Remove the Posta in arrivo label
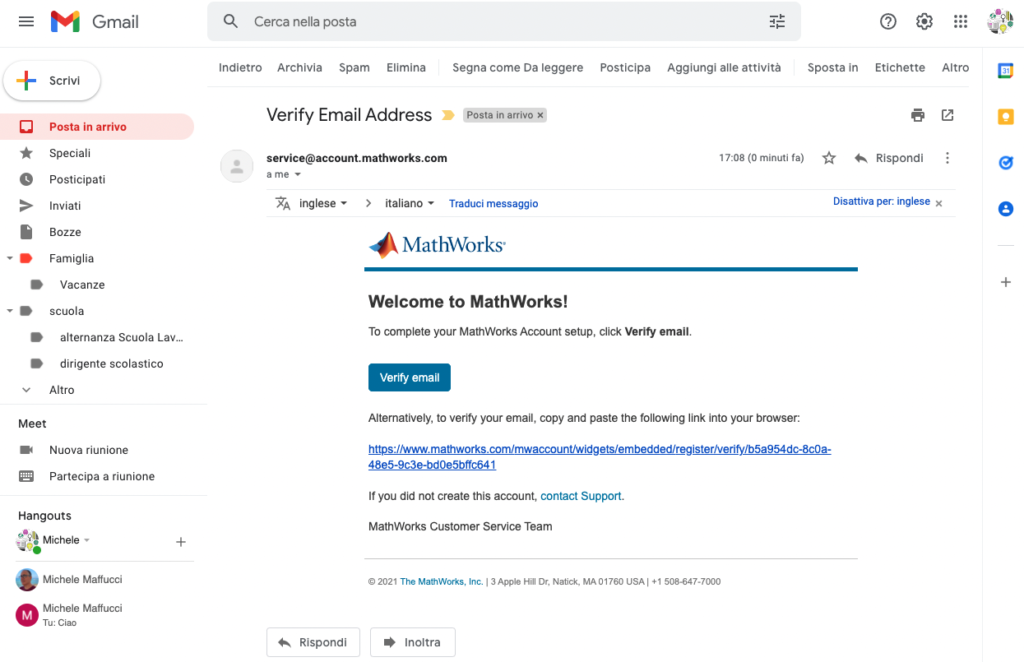 541,115
